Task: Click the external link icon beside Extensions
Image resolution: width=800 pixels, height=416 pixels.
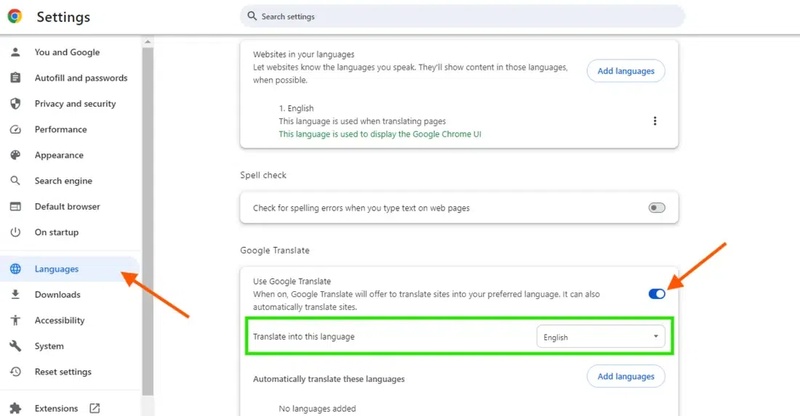Action: point(95,408)
